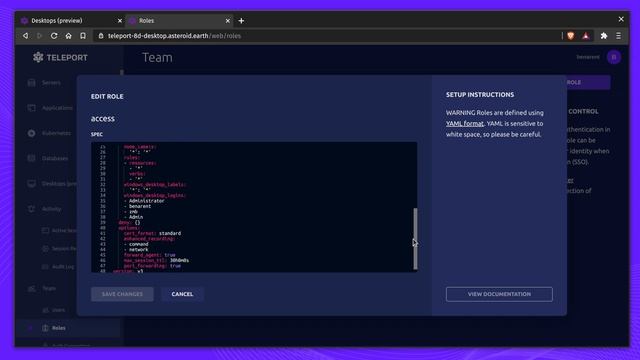Place the cursor on 'cert_format: standard'

152,233
